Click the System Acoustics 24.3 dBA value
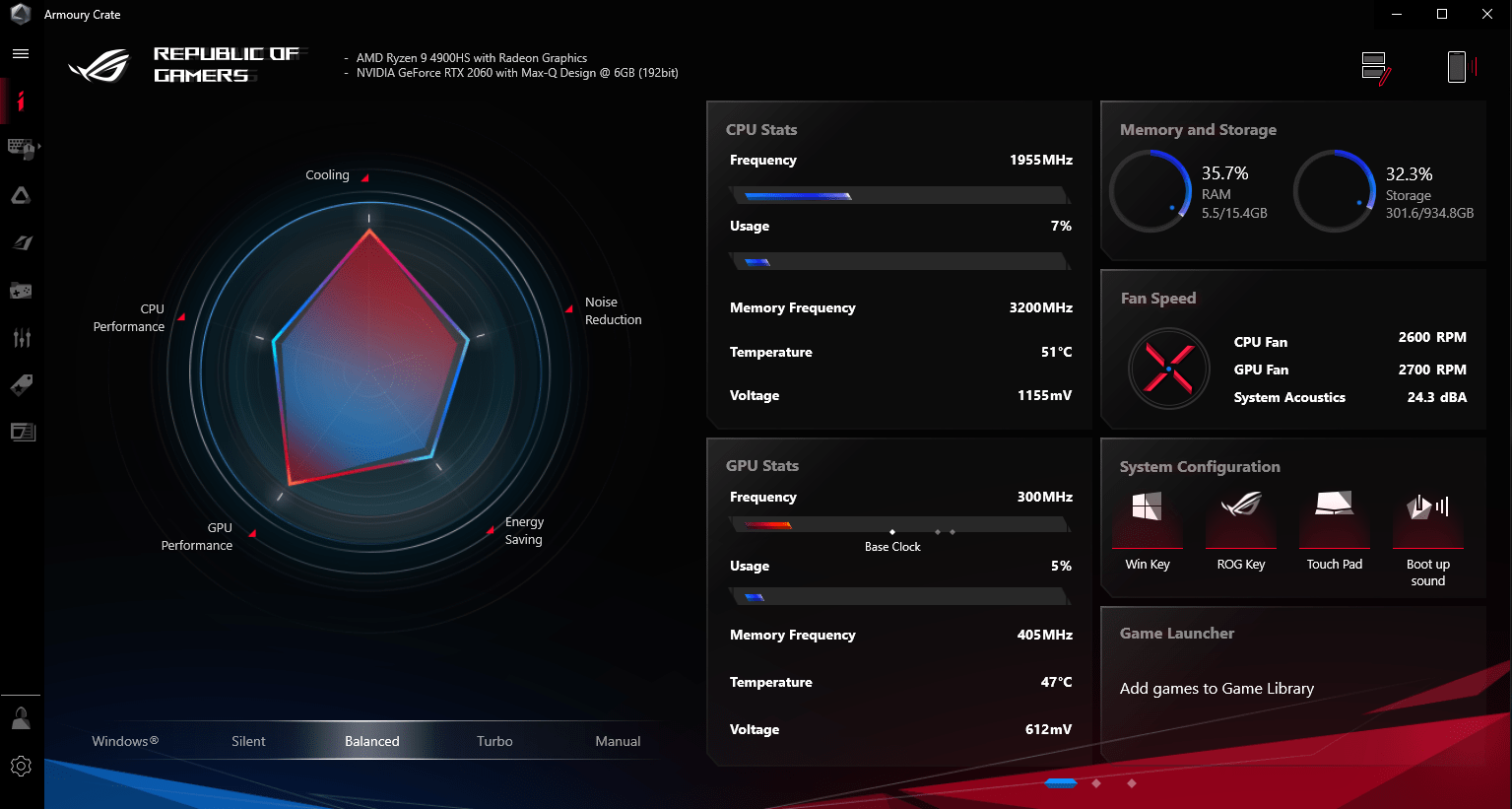This screenshot has height=809, width=1512. click(x=1437, y=397)
